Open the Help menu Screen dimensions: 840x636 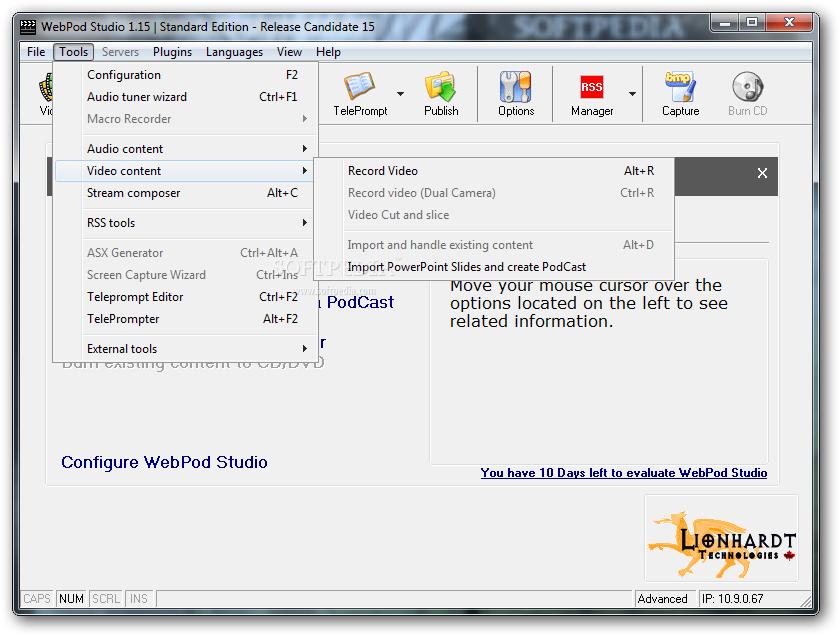click(x=328, y=52)
